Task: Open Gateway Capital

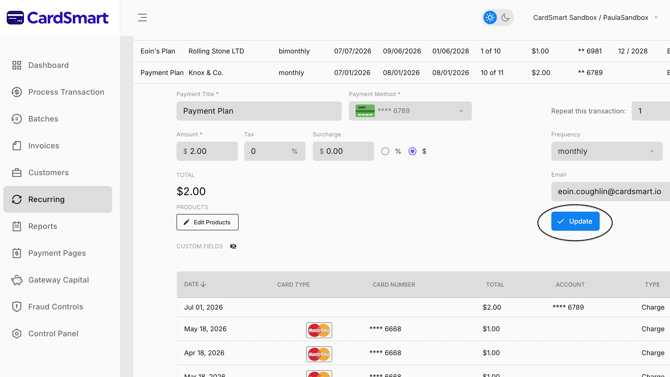Action: tap(58, 280)
